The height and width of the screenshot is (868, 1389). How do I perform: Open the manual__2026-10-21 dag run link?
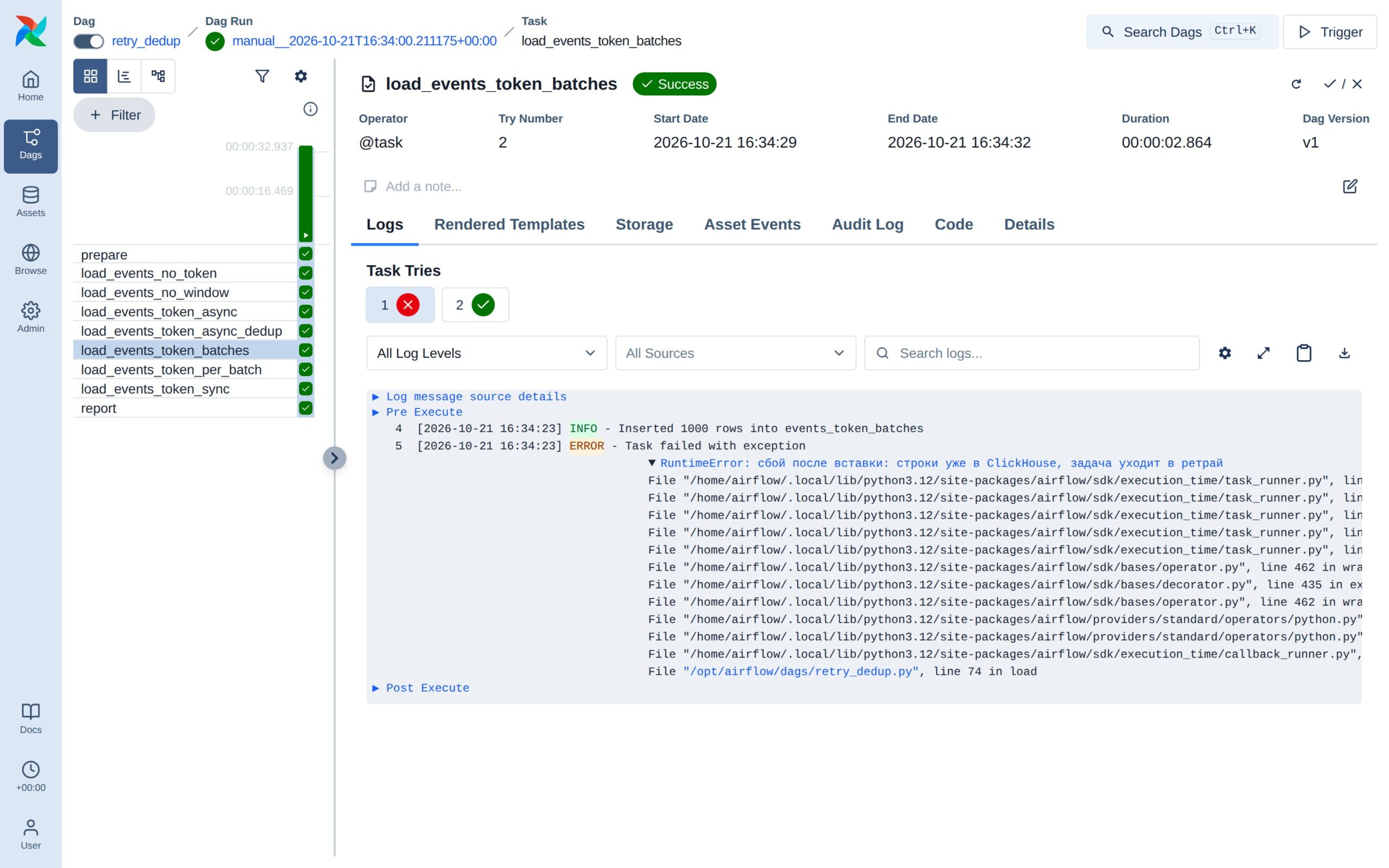click(365, 41)
